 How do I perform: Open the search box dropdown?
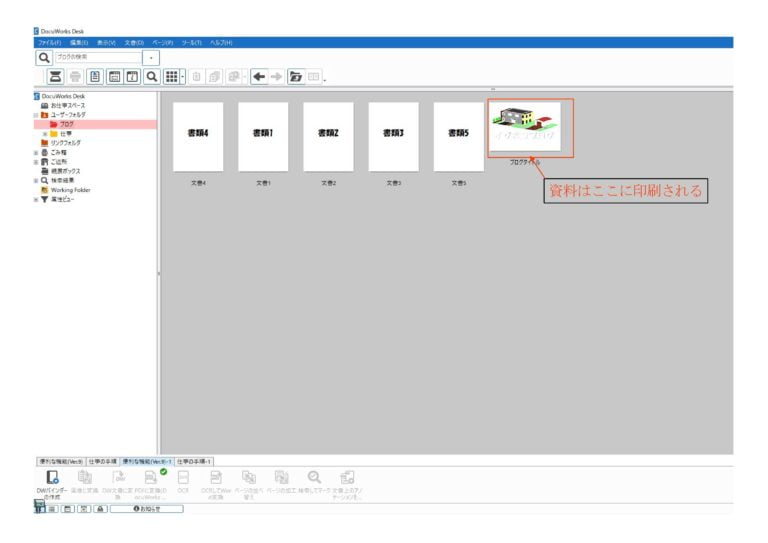click(152, 58)
